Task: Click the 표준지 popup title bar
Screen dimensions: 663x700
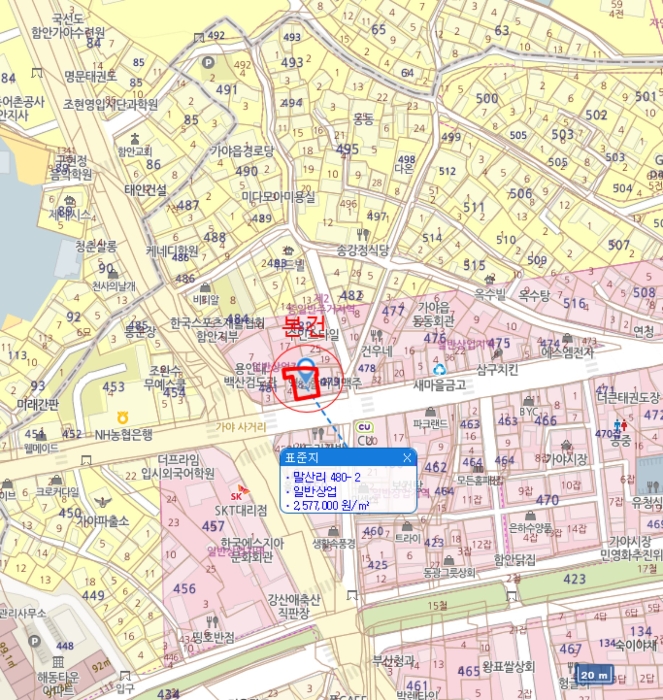Action: pos(340,457)
